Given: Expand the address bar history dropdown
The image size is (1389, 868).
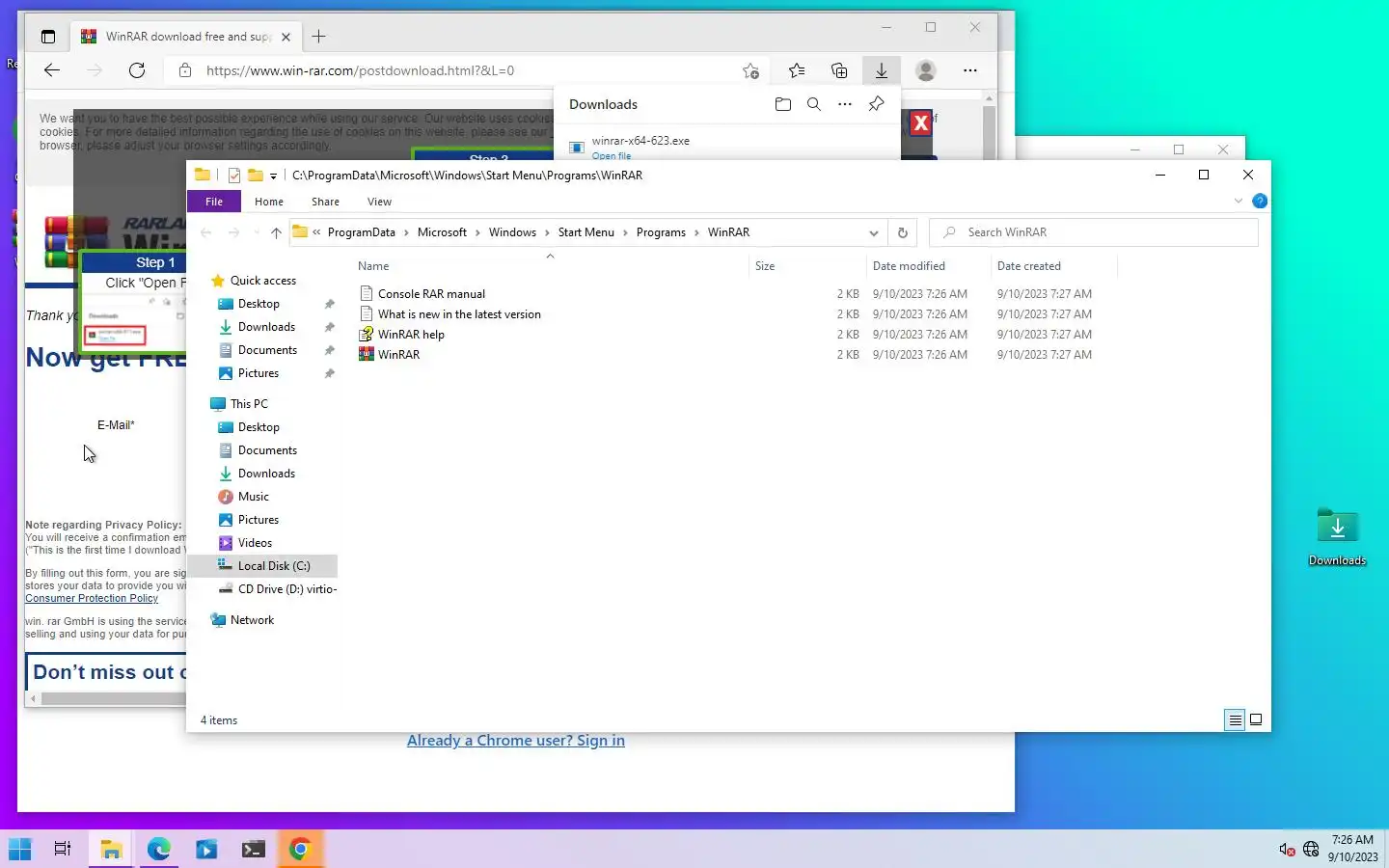Looking at the screenshot, I should tap(873, 232).
